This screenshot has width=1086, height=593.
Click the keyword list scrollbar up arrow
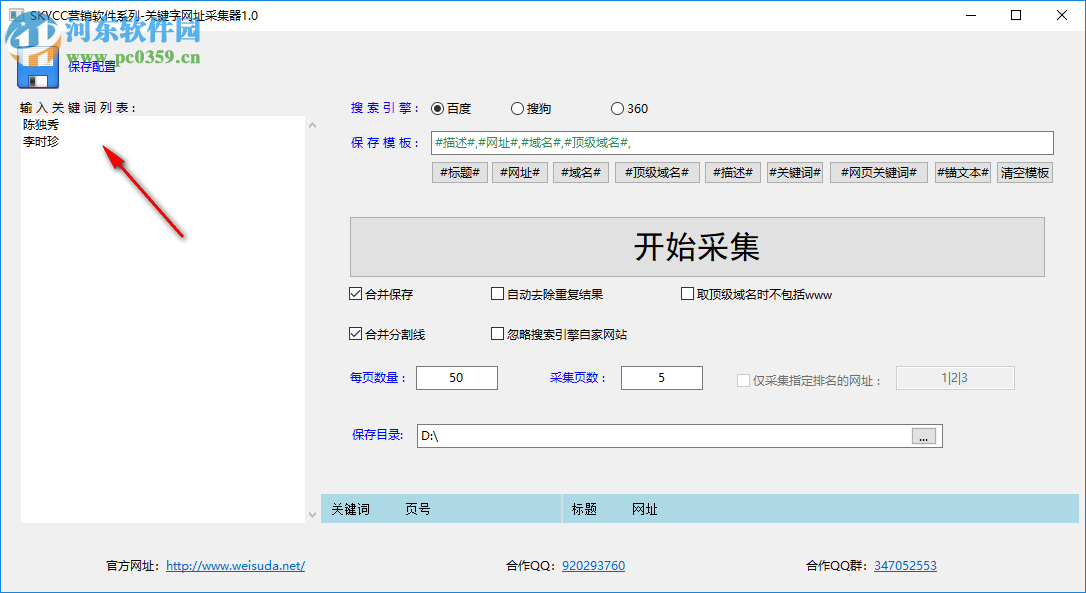coord(312,124)
